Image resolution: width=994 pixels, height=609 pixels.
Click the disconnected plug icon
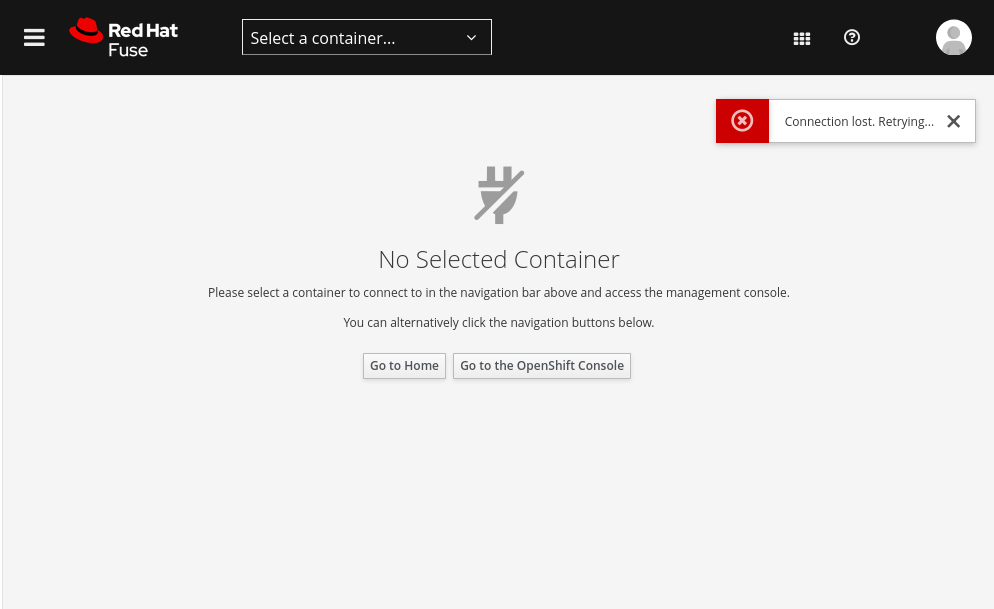(500, 195)
